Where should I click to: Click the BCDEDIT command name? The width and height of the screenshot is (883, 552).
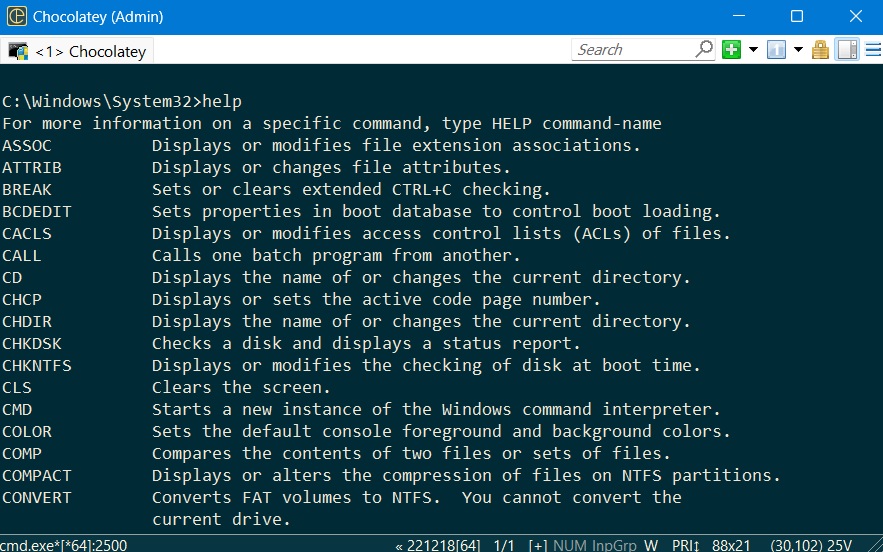37,211
